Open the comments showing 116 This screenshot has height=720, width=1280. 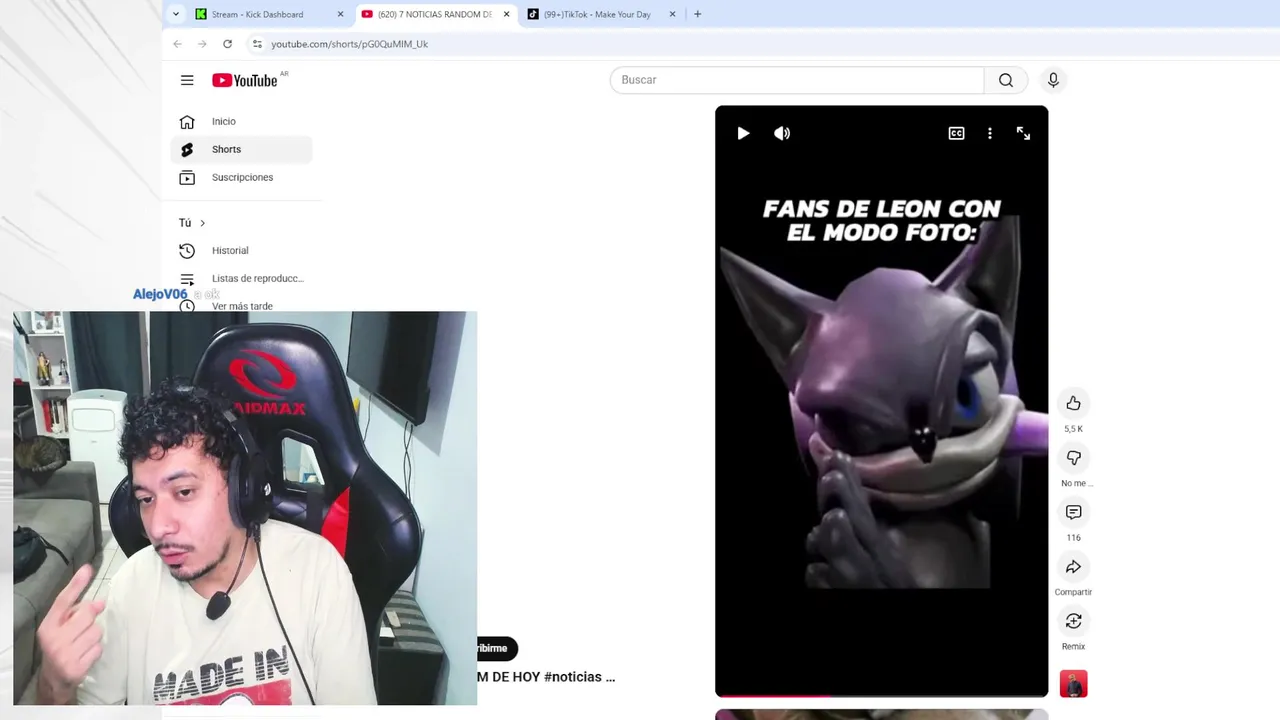tap(1073, 512)
